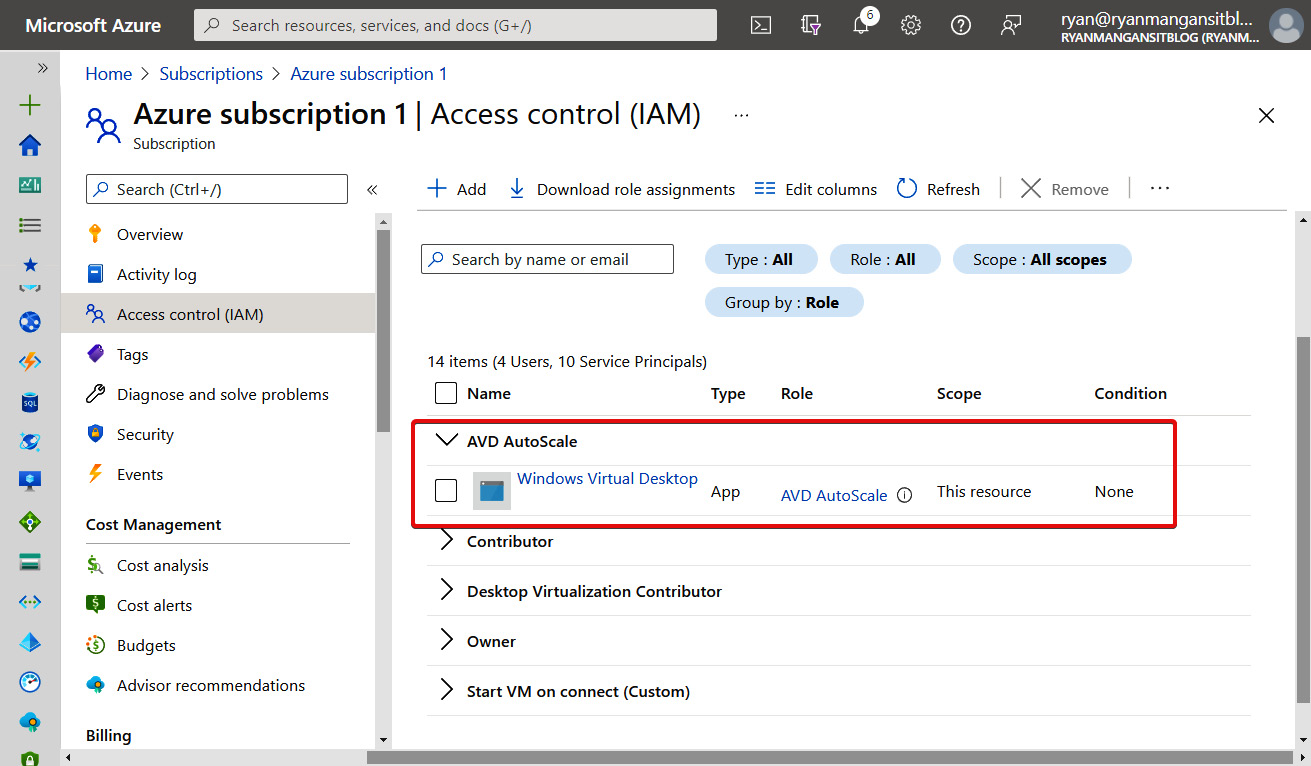Click the AVD AutoScale role info icon
The width and height of the screenshot is (1311, 766).
click(904, 495)
